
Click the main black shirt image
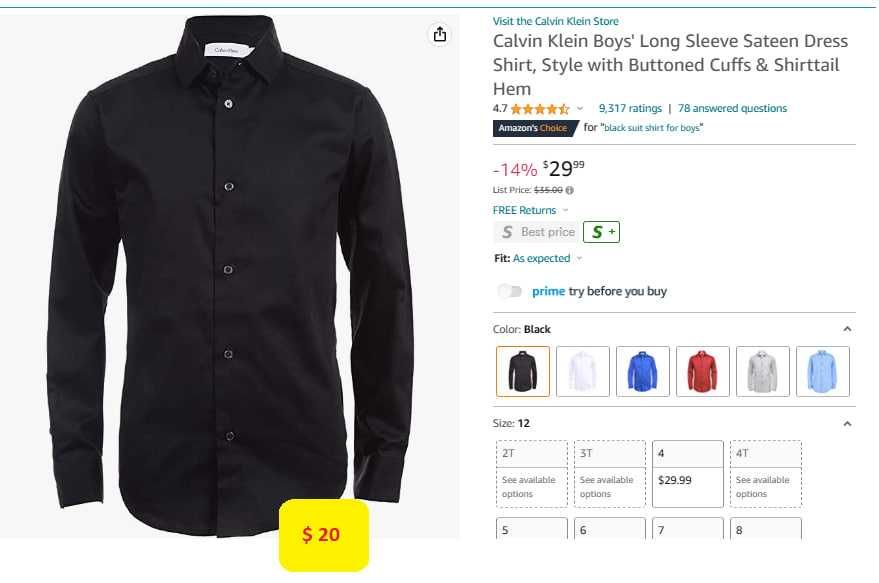tap(228, 270)
